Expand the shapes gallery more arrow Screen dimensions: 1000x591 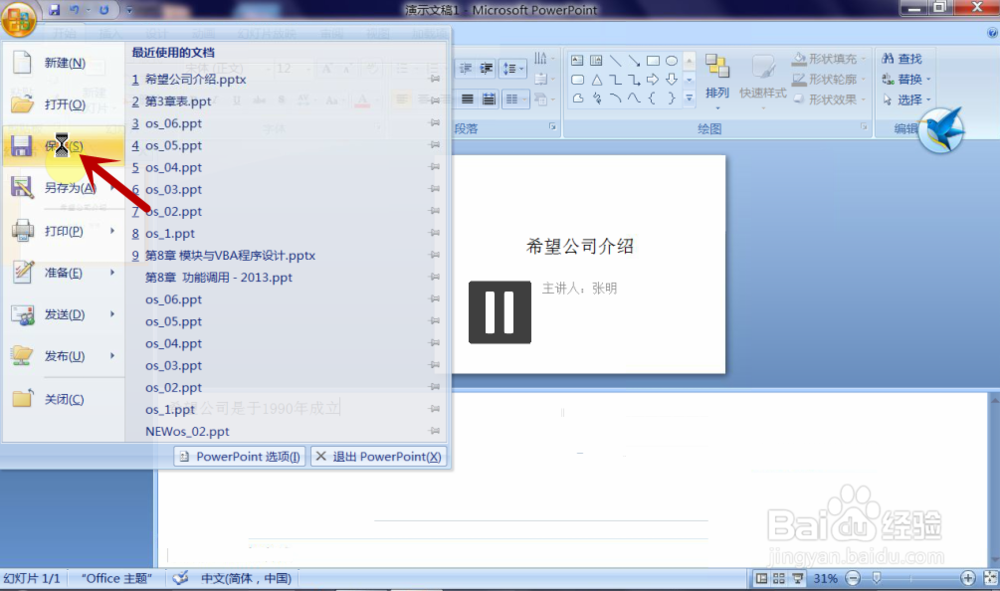[689, 98]
